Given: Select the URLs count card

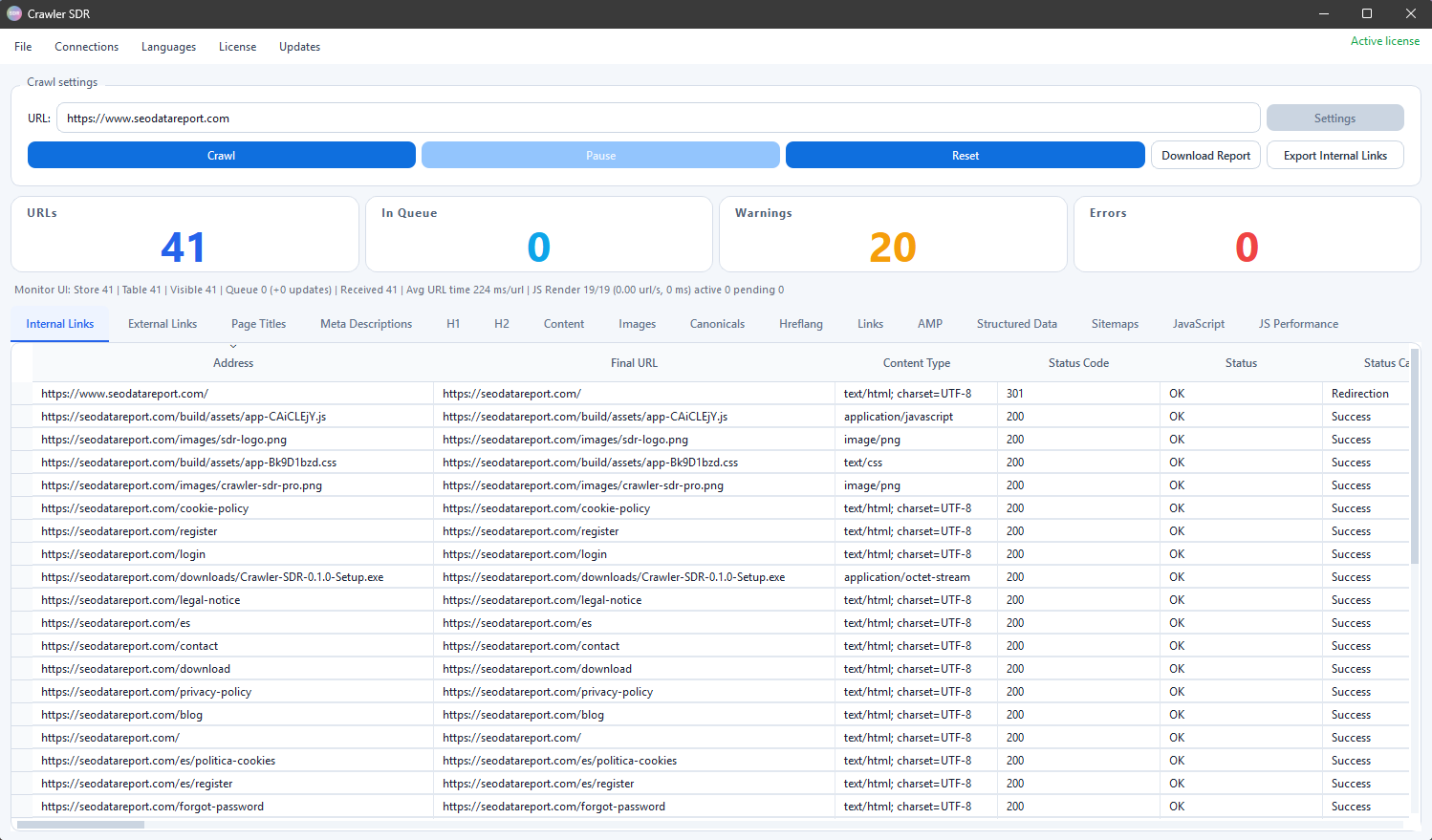Looking at the screenshot, I should tap(184, 234).
